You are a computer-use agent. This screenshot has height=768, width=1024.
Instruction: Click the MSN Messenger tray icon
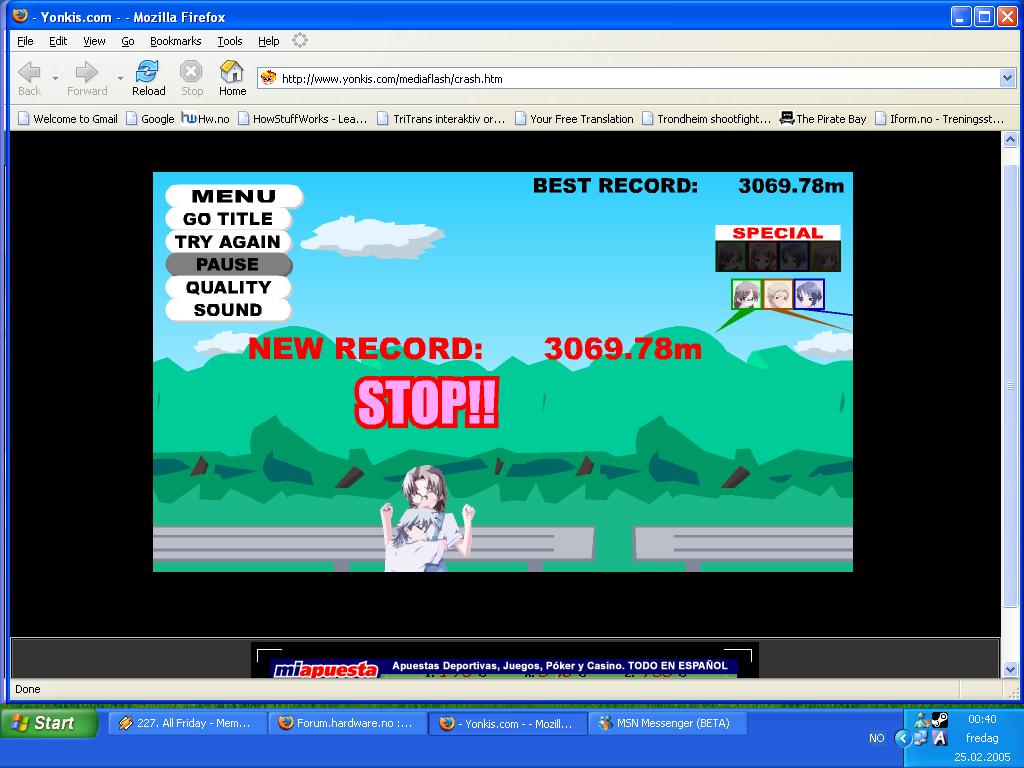point(922,720)
